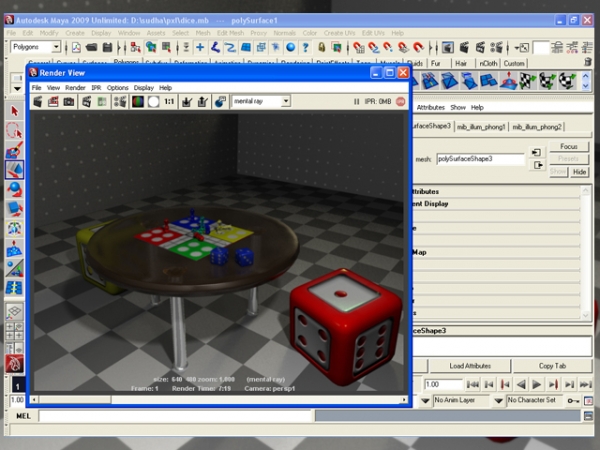Click the MEL command line input
The image size is (600, 450).
(x=175, y=416)
